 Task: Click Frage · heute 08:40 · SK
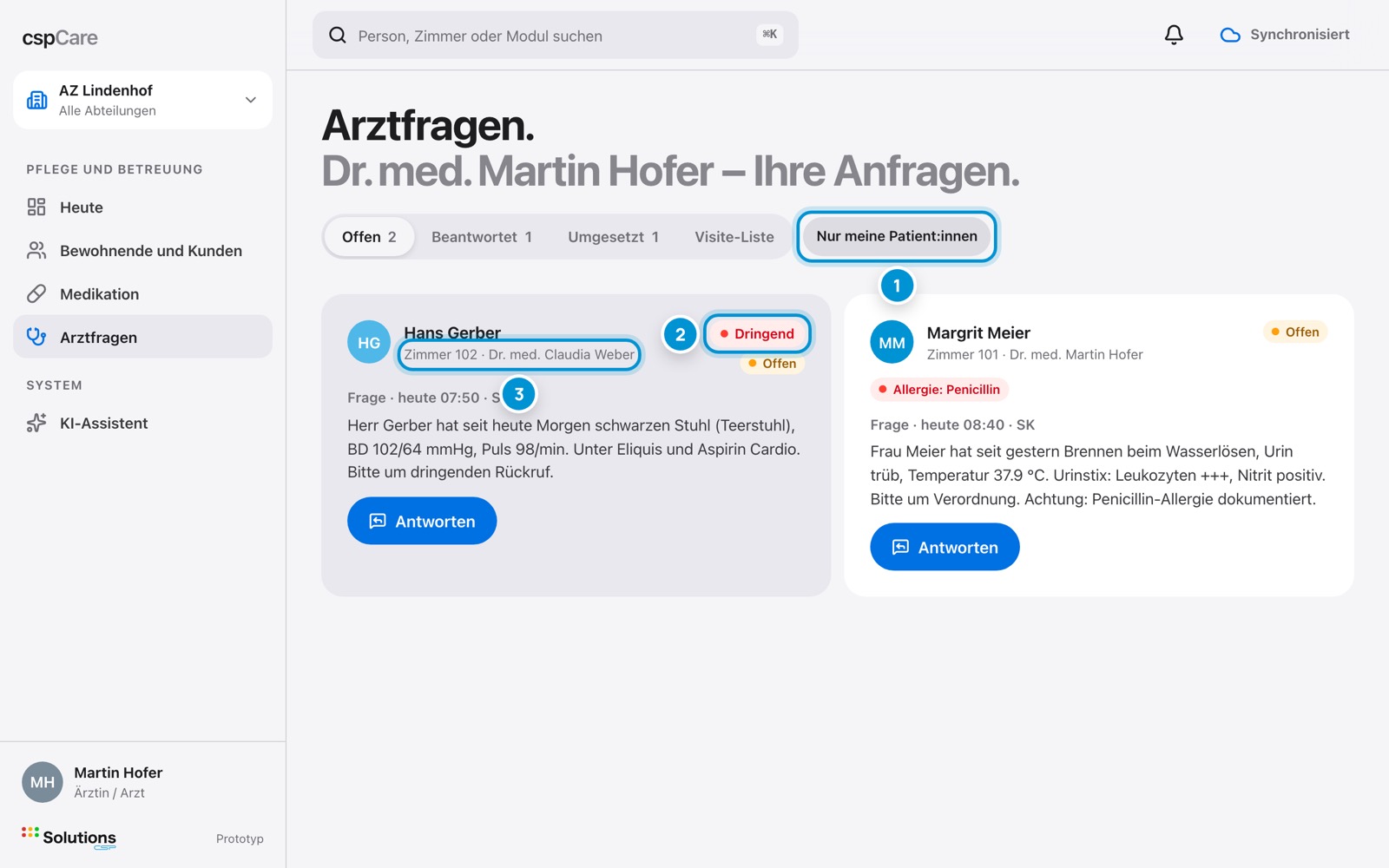click(x=952, y=424)
